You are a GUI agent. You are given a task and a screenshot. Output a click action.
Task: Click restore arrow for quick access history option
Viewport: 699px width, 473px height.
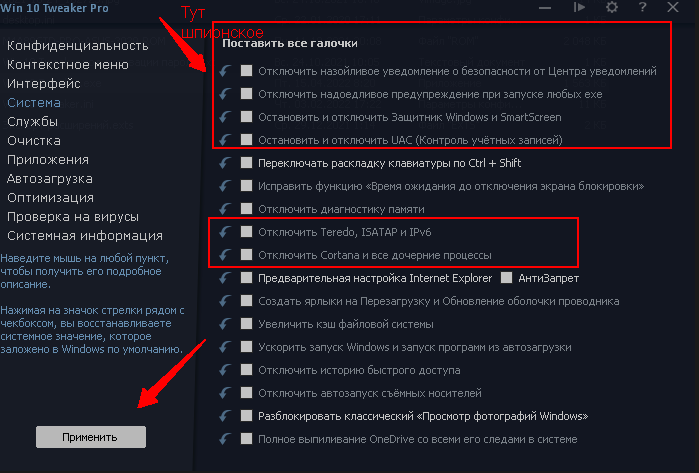(226, 370)
